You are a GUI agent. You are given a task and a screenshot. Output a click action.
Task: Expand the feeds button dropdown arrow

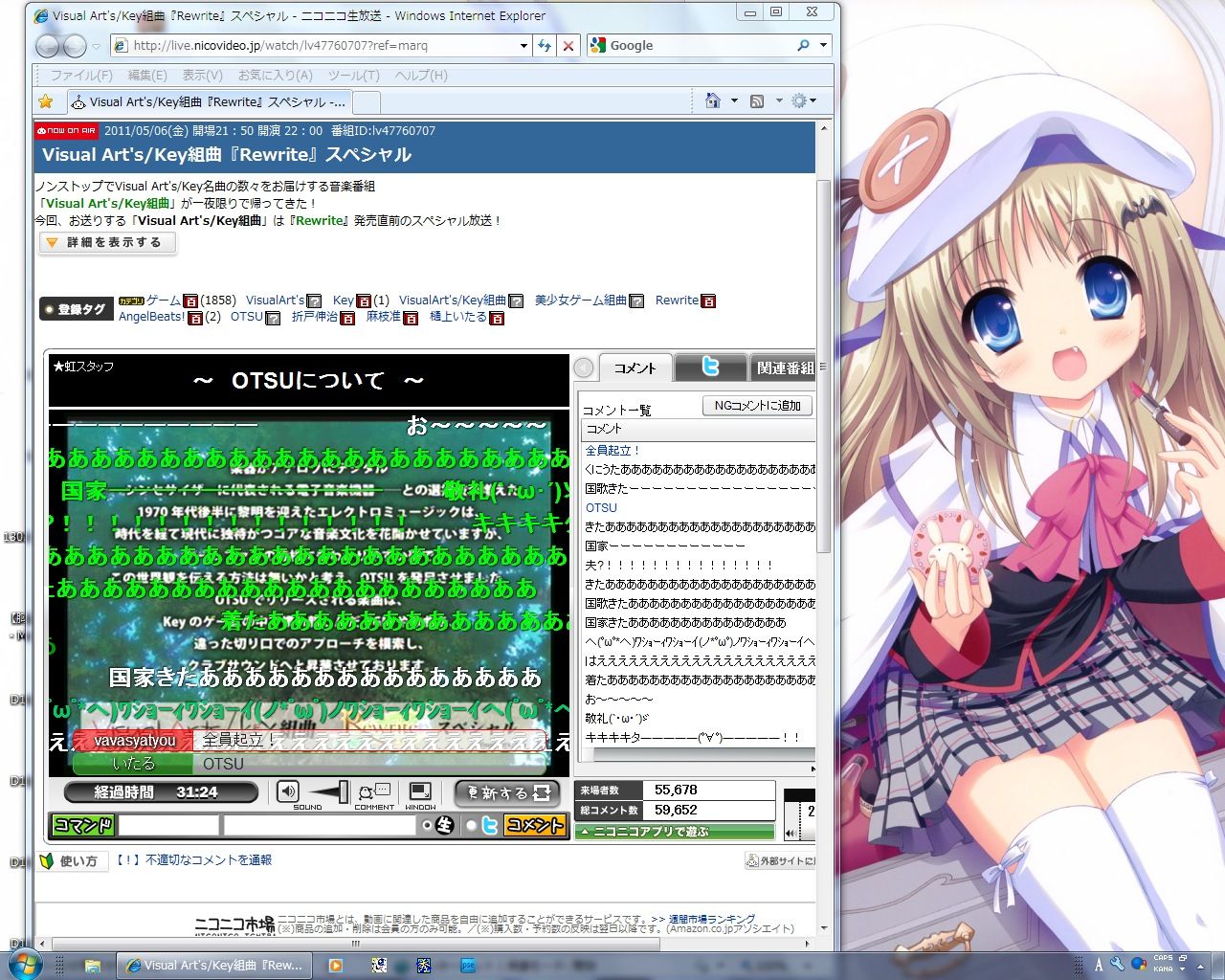pyautogui.click(x=778, y=100)
